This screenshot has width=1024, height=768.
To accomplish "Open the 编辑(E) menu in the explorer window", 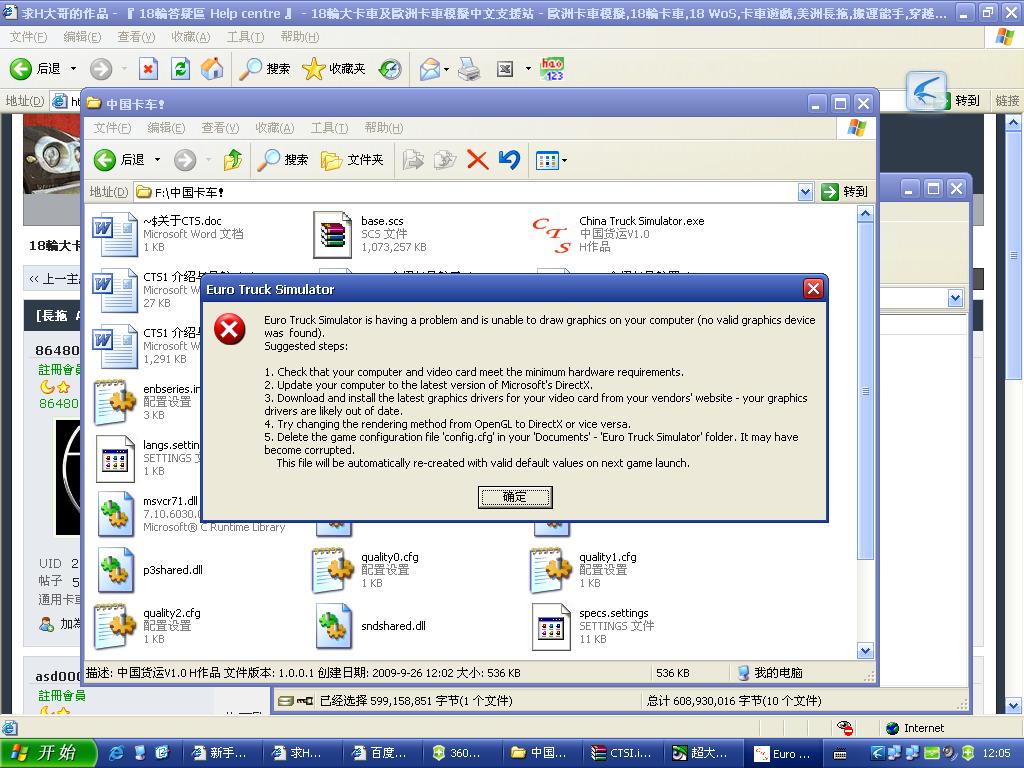I will (166, 128).
